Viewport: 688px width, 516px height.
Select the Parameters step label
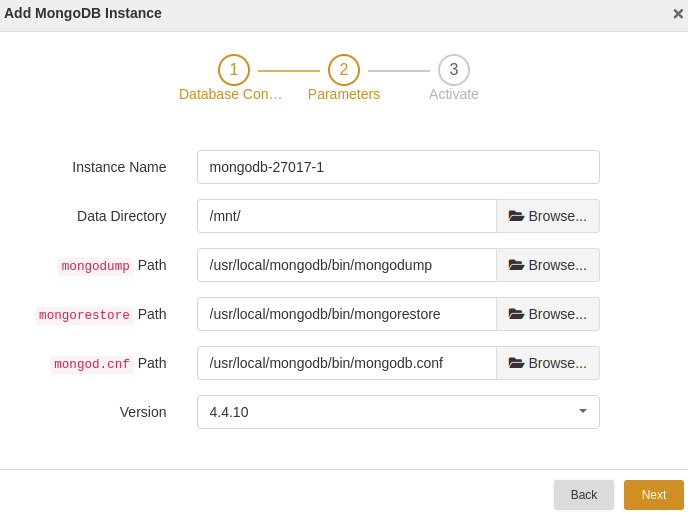[x=344, y=94]
